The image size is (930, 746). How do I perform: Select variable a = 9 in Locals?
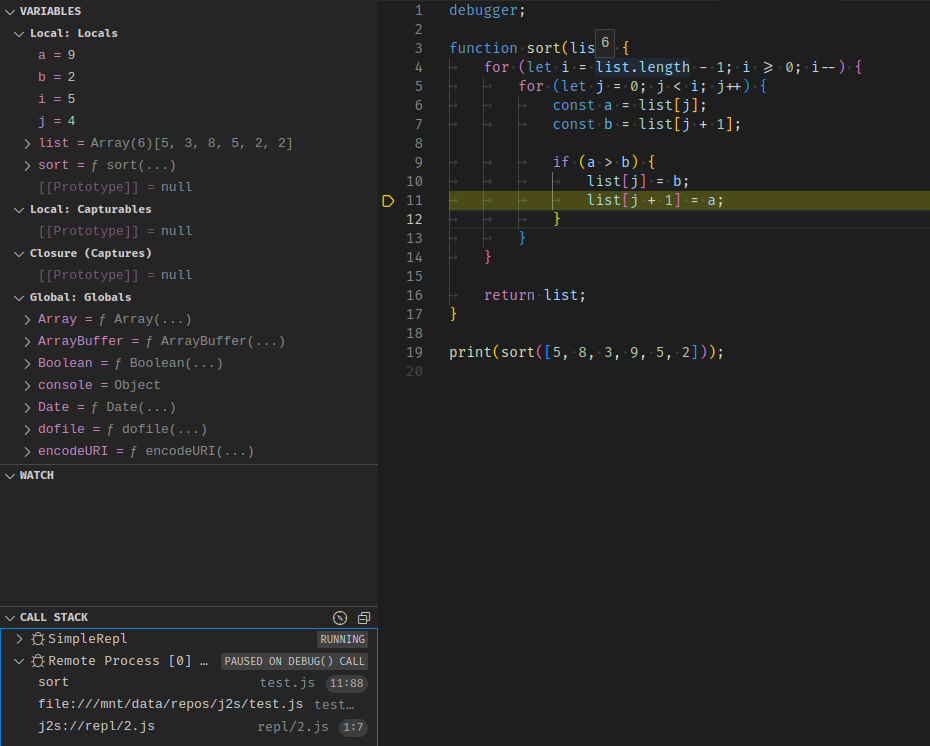tap(57, 55)
